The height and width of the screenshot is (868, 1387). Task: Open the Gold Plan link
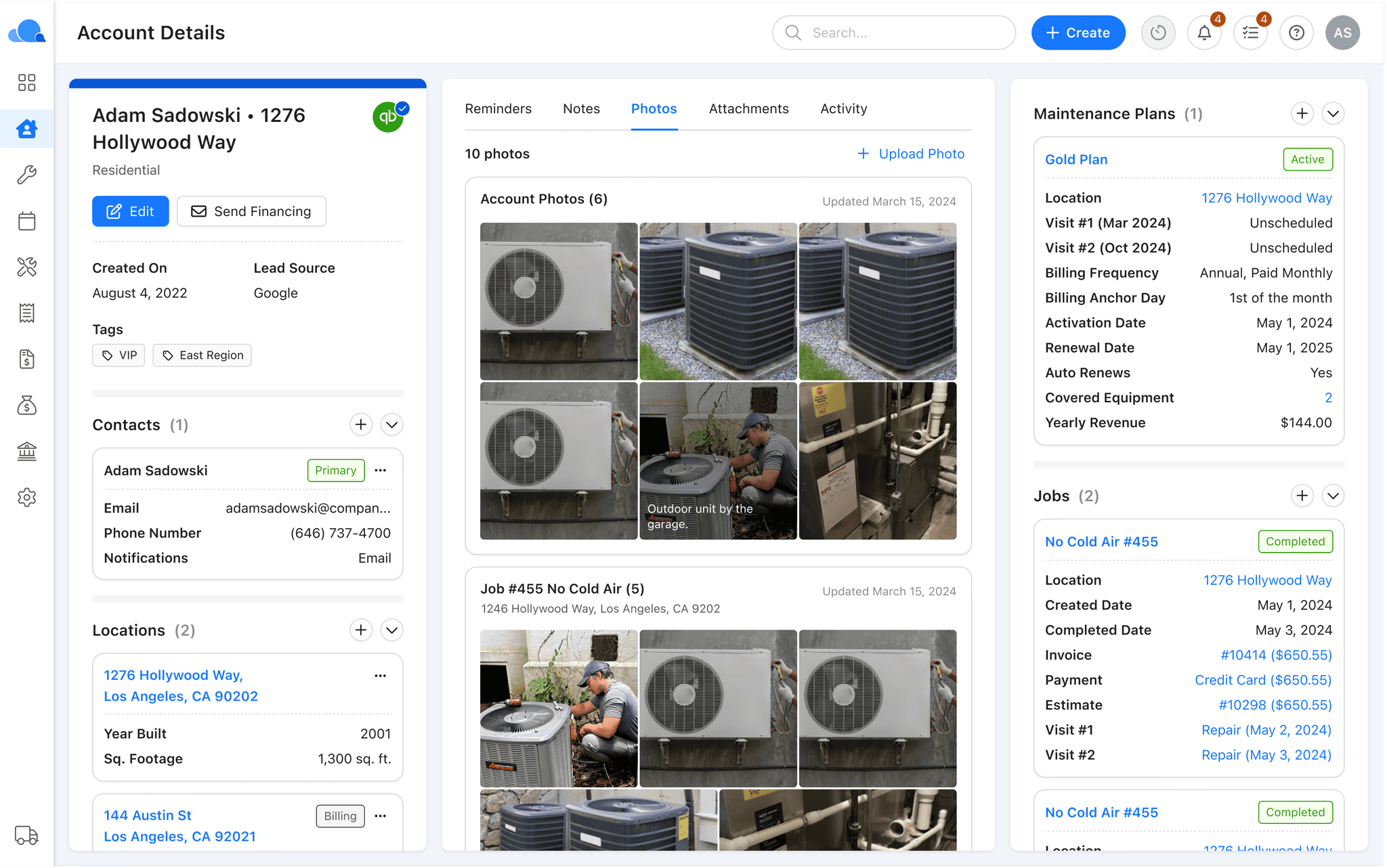1076,159
